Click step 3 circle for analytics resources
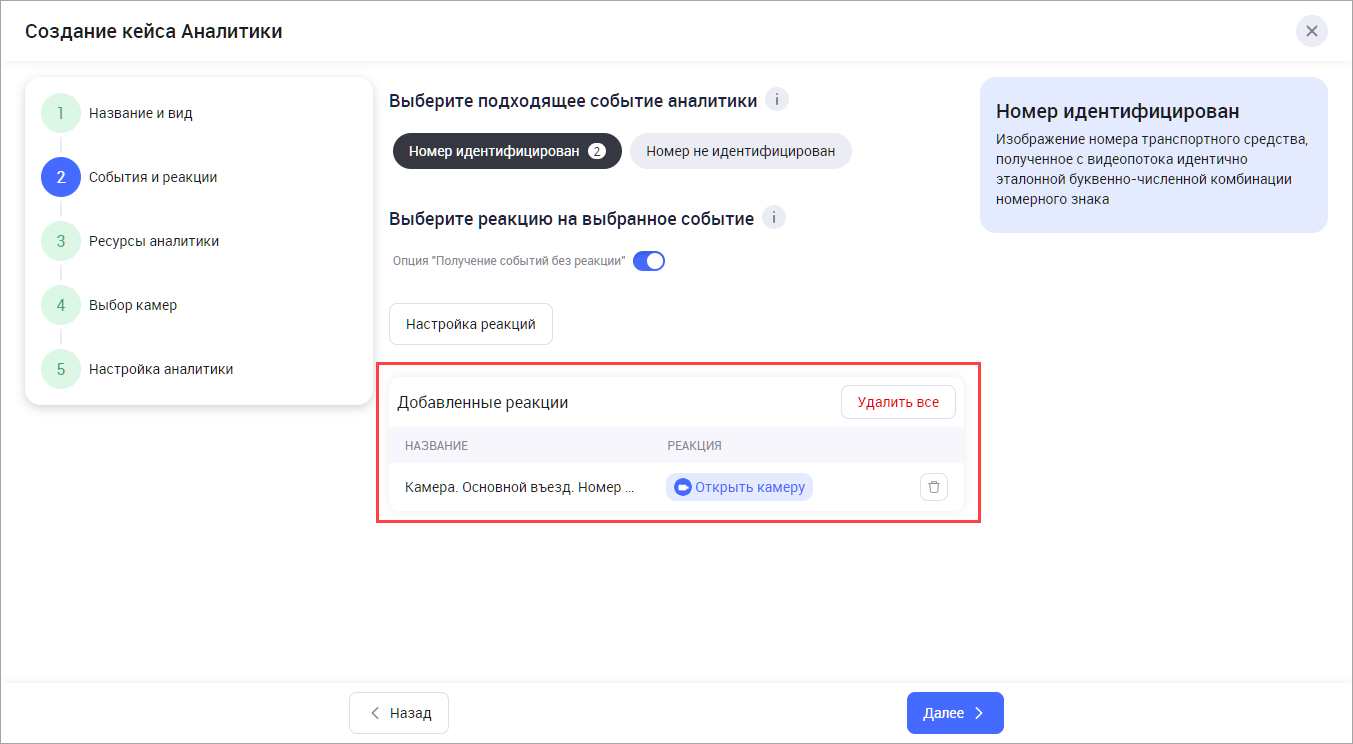Image resolution: width=1353 pixels, height=744 pixels. click(x=60, y=241)
